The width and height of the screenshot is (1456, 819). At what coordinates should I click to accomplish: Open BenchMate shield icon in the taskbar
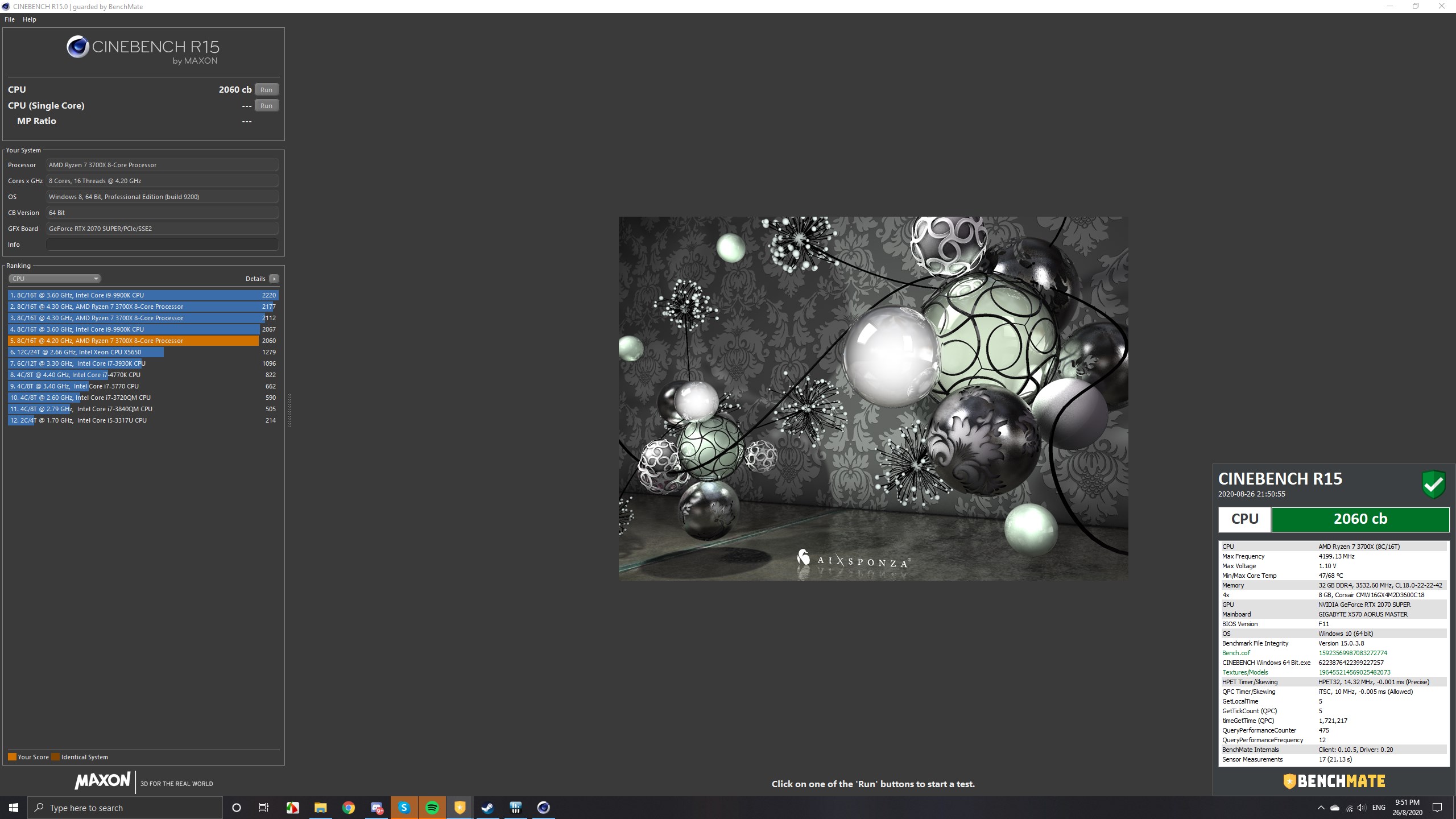point(460,808)
